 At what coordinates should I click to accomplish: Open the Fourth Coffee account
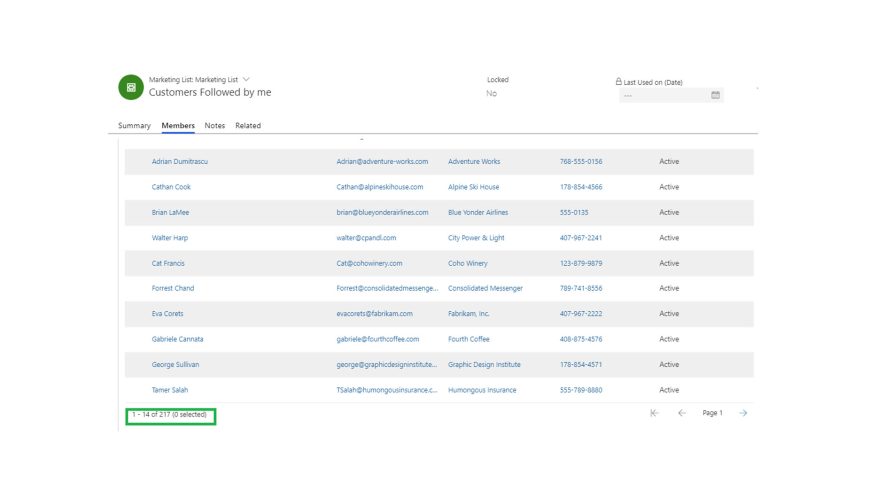[x=468, y=340]
